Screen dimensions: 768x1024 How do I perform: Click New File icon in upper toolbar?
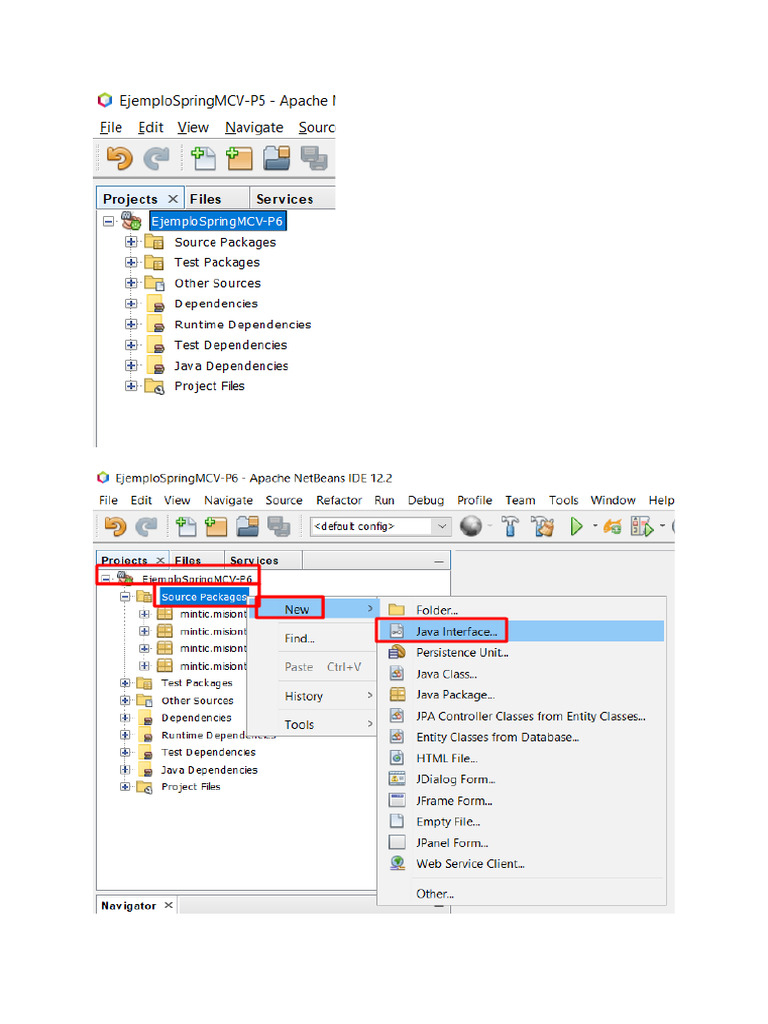pyautogui.click(x=203, y=158)
